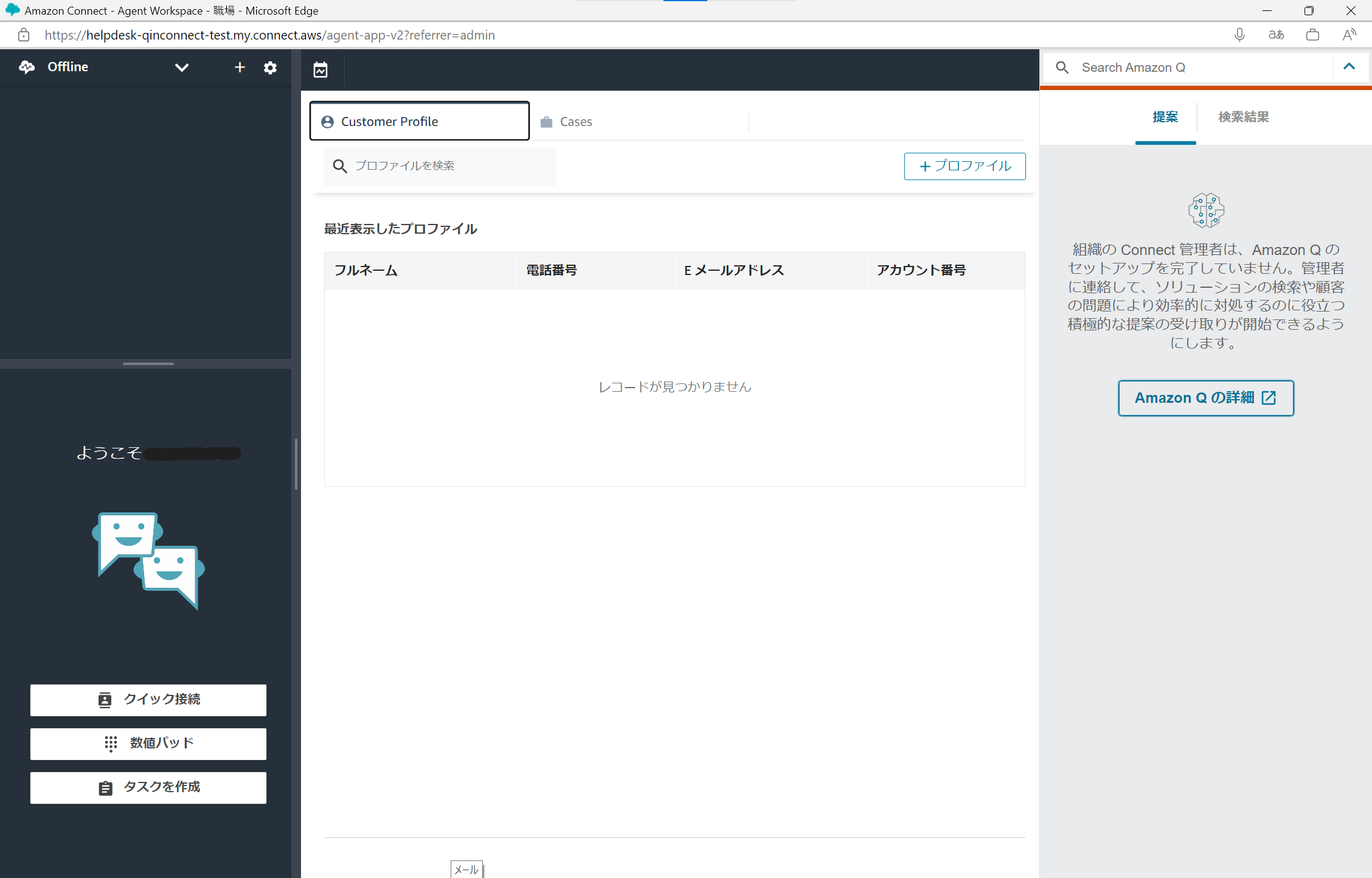This screenshot has height=878, width=1372.
Task: Click the address bar URL
Action: (x=269, y=35)
